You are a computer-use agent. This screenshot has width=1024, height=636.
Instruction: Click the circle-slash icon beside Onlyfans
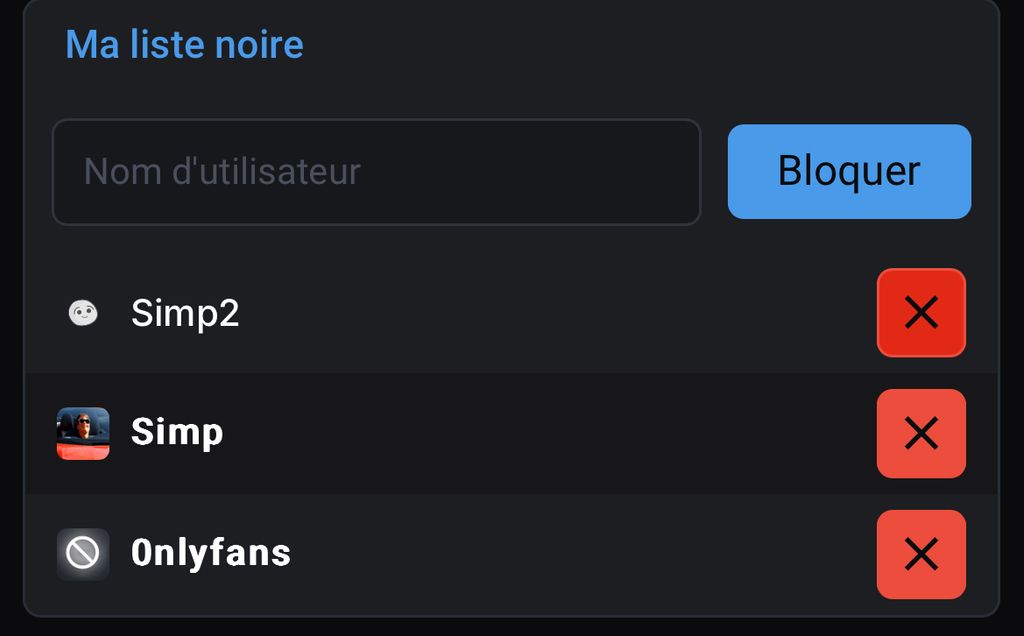[83, 554]
